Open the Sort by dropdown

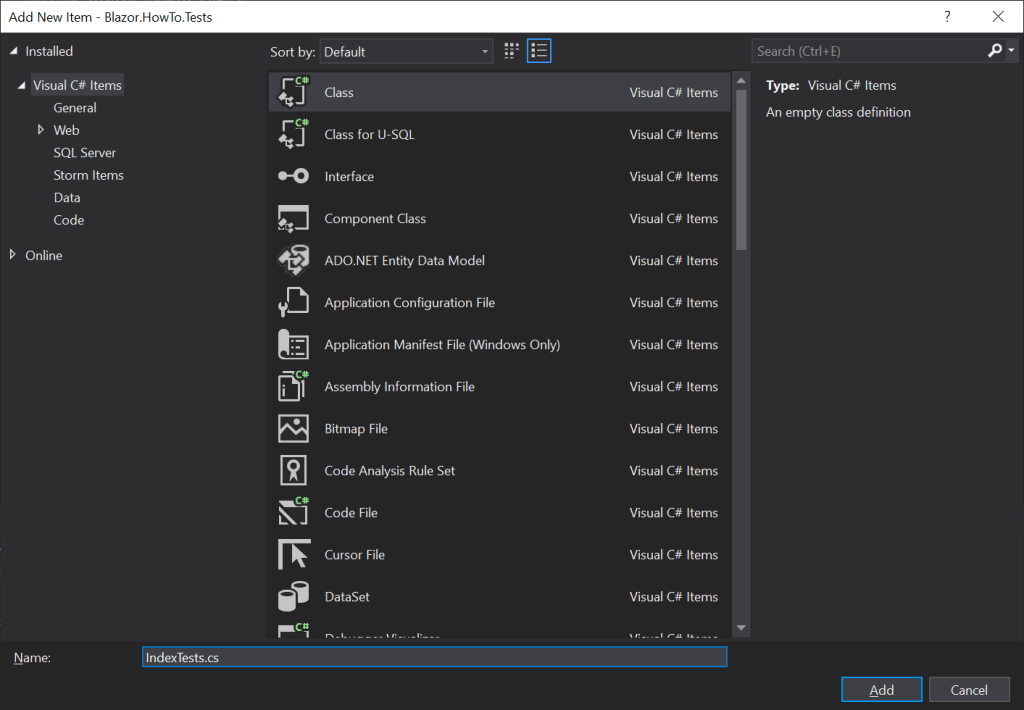(407, 51)
